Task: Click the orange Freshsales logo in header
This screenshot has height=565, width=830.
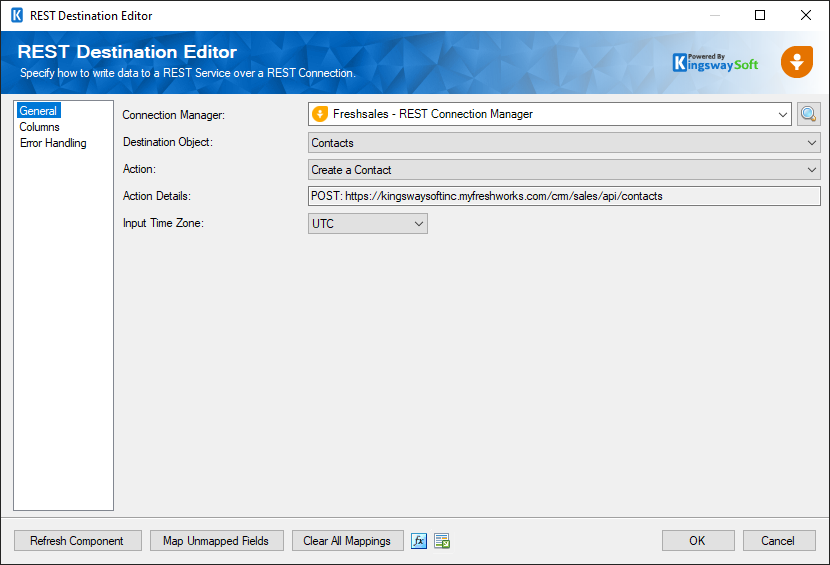Action: (797, 62)
